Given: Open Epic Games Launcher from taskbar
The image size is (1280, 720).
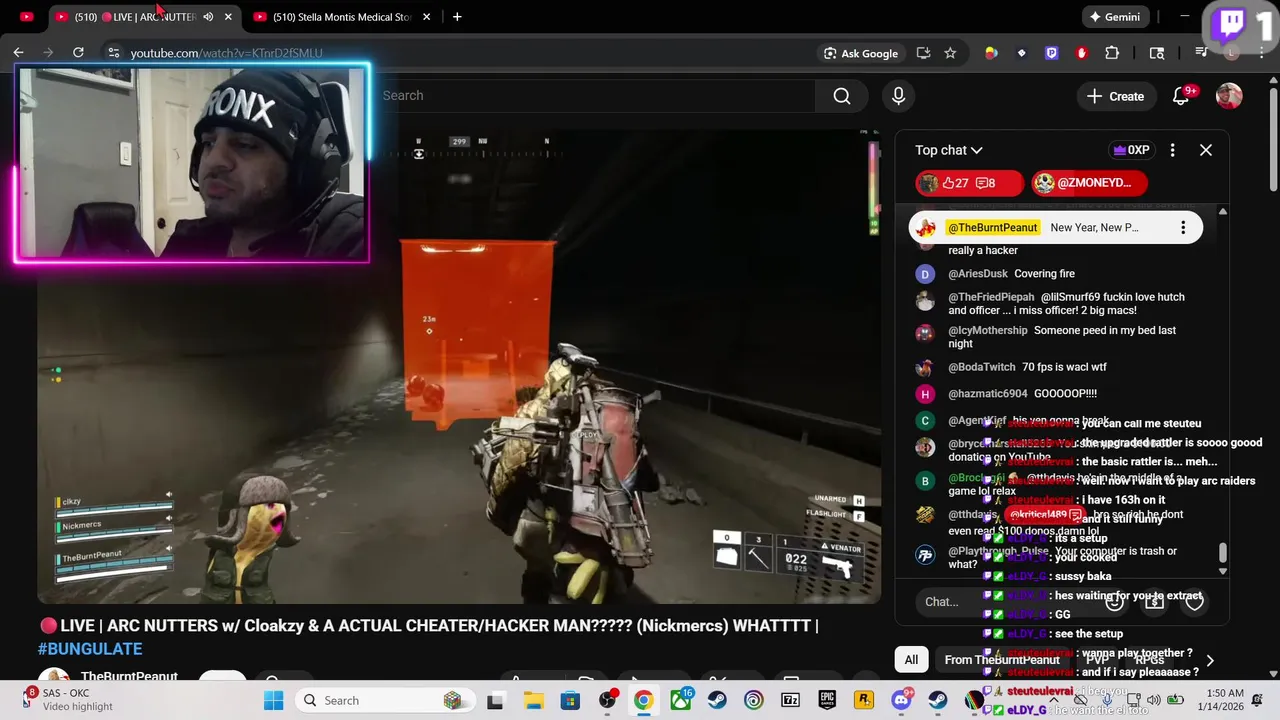Looking at the screenshot, I should [x=828, y=700].
